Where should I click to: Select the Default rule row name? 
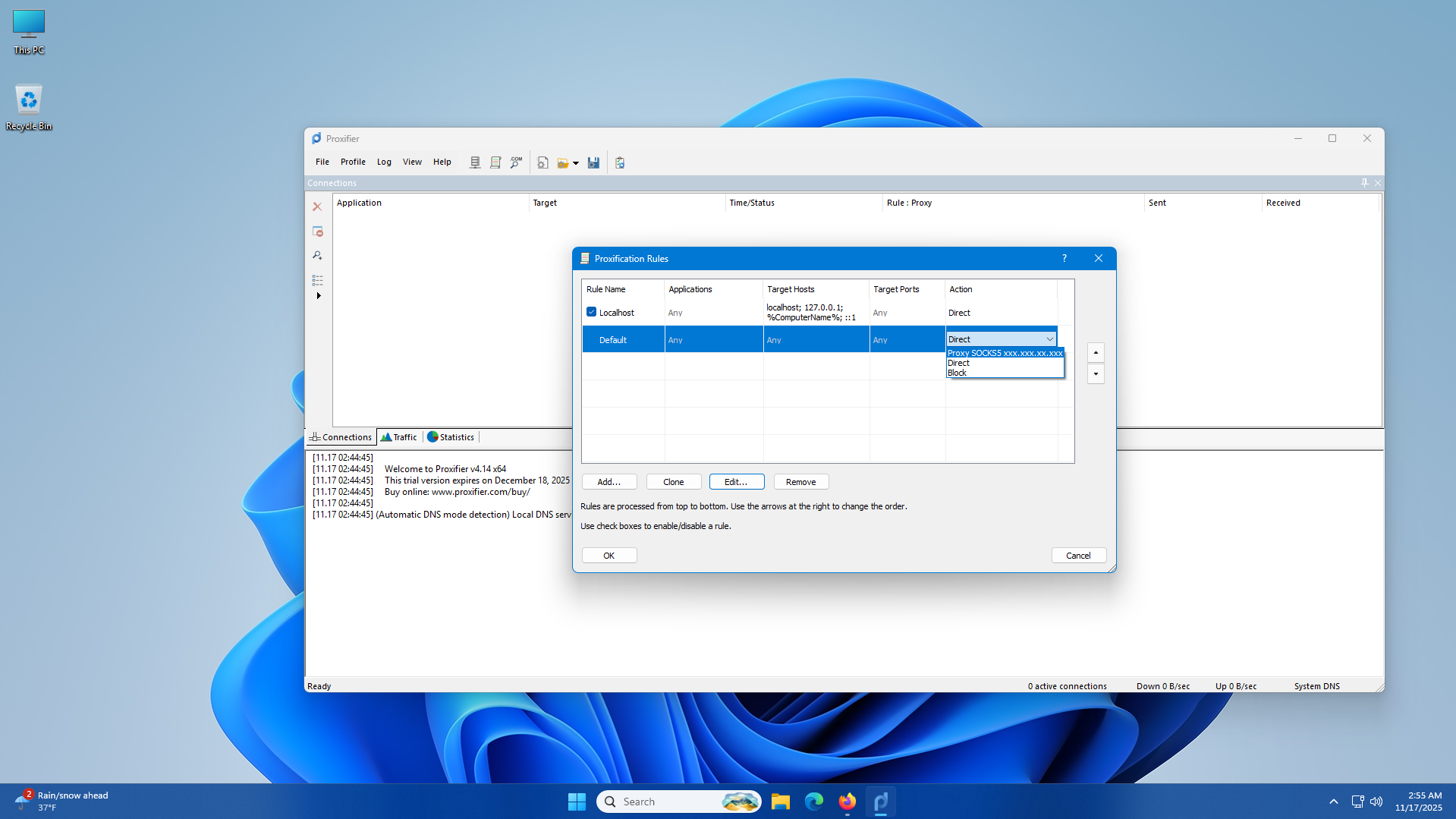coord(613,340)
